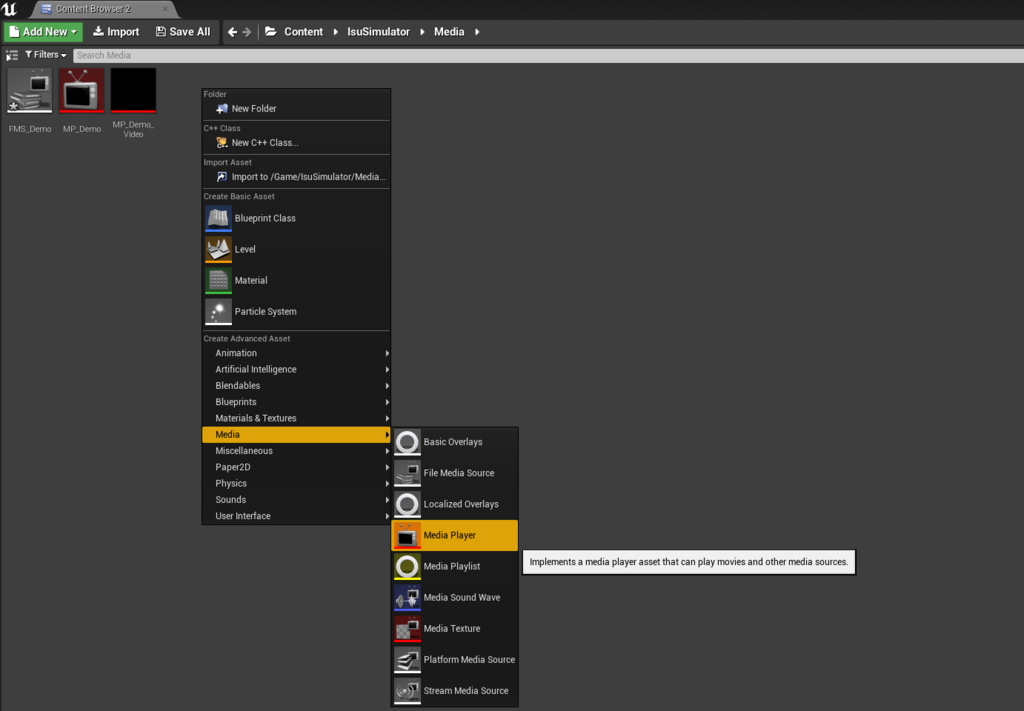Navigate to the IsuSimulator breadcrumb
Screen dimensions: 1024x711
pyautogui.click(x=378, y=31)
